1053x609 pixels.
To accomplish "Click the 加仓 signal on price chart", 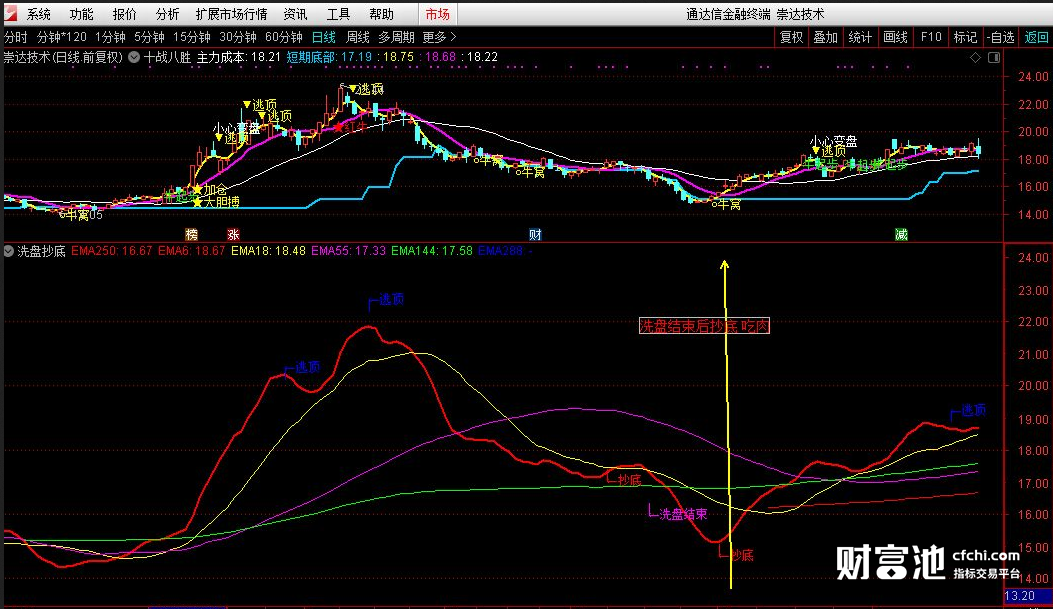I will tap(215, 189).
